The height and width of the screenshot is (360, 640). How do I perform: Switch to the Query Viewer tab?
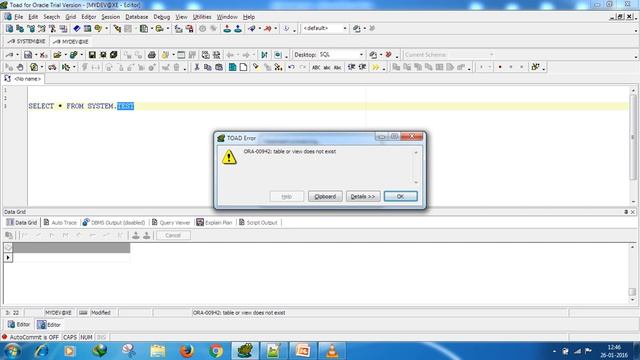[171, 222]
